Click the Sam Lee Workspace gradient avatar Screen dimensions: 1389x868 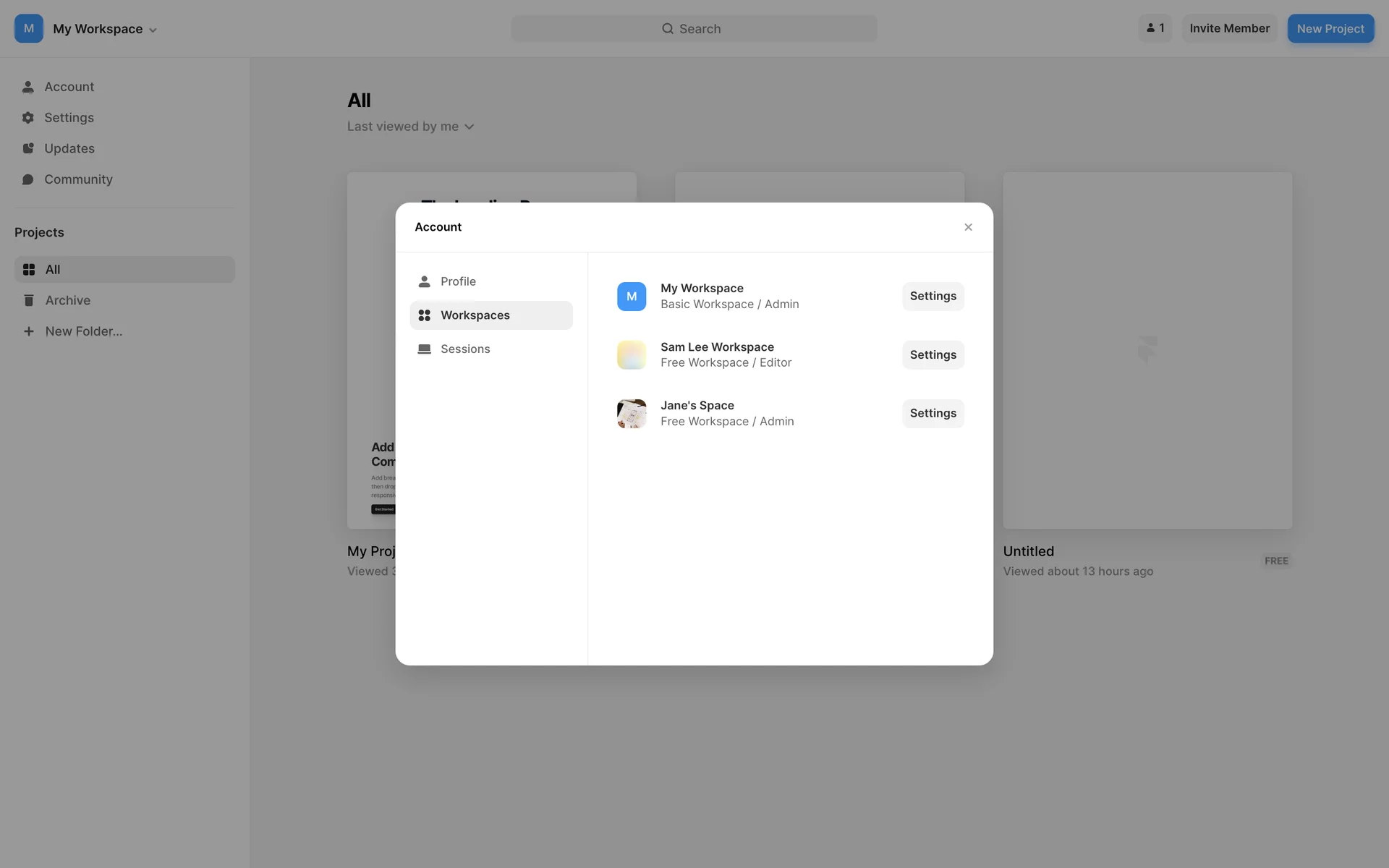pos(631,355)
